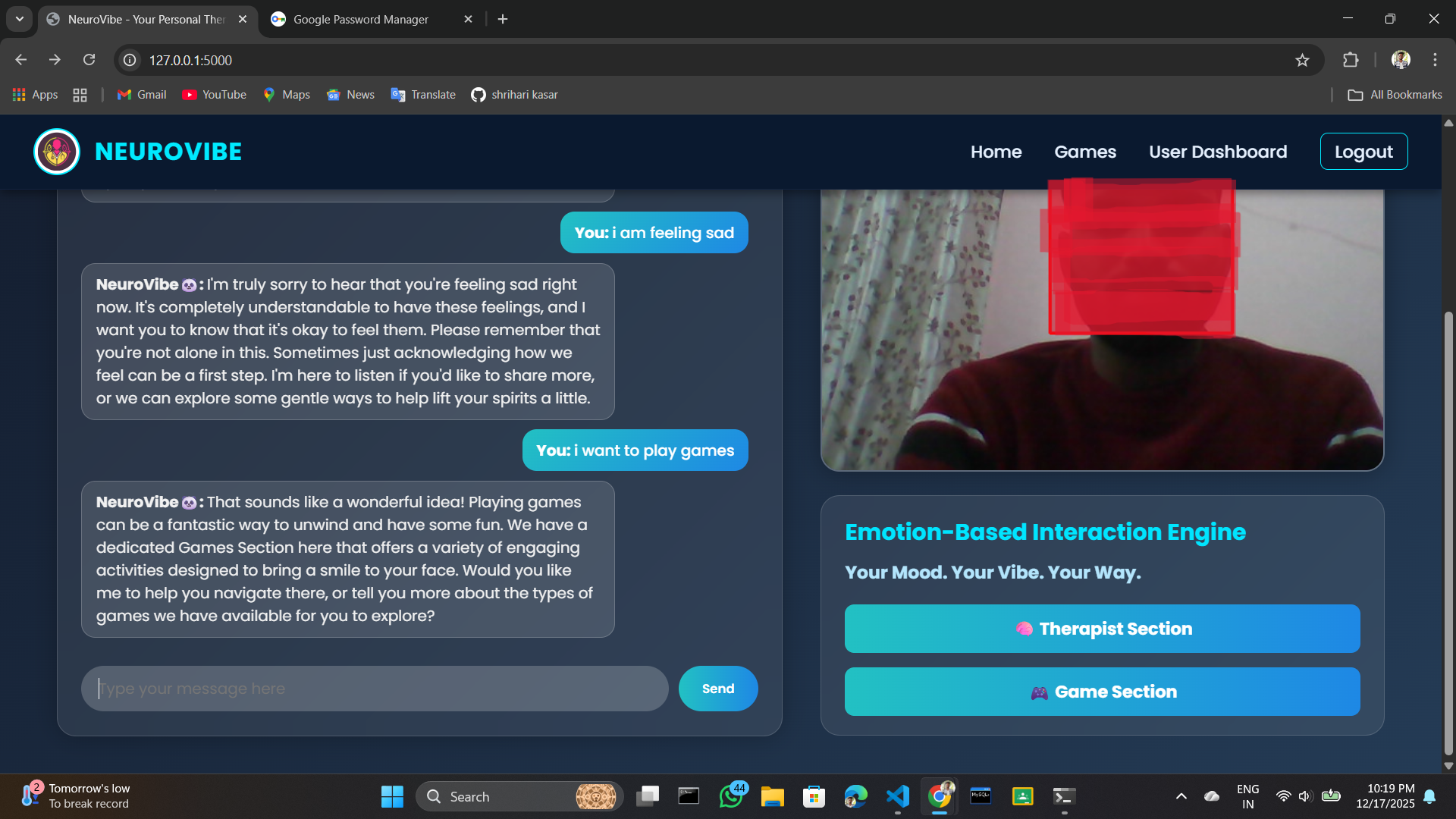
Task: Click the browser profile avatar
Action: tap(1401, 60)
